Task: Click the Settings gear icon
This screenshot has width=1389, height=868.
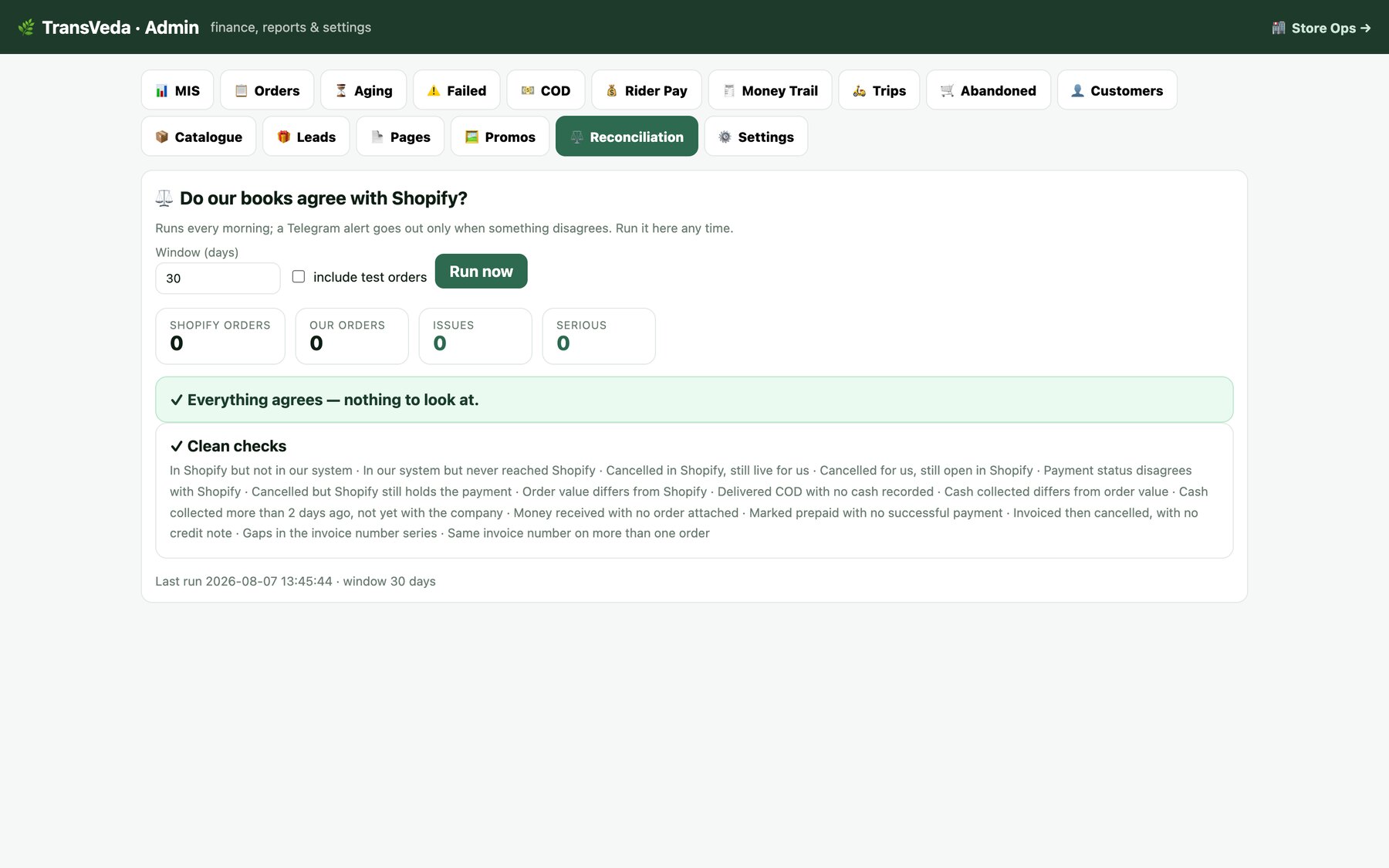Action: (725, 137)
